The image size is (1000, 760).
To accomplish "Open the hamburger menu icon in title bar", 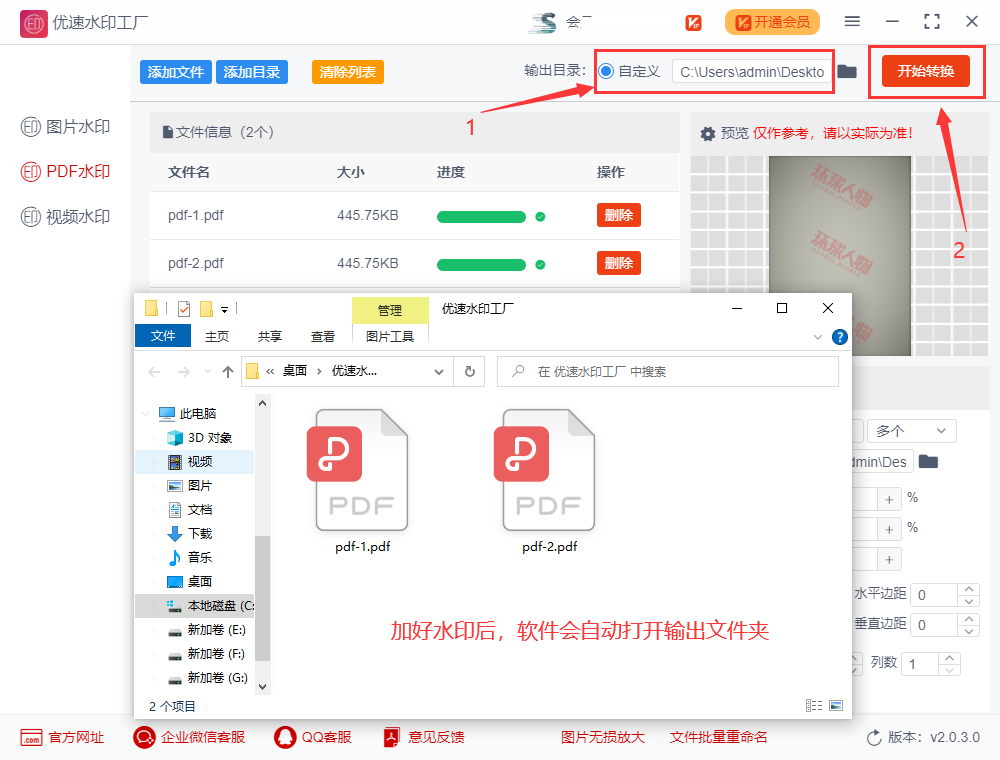I will coord(852,22).
